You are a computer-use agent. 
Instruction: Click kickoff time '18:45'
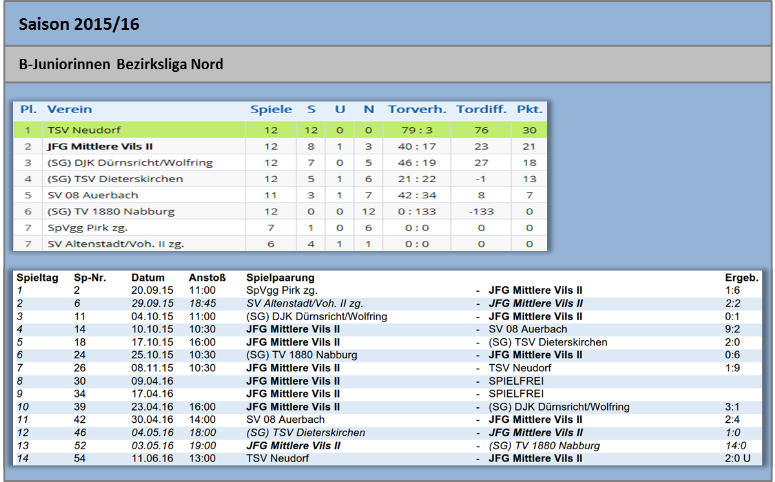tap(202, 304)
